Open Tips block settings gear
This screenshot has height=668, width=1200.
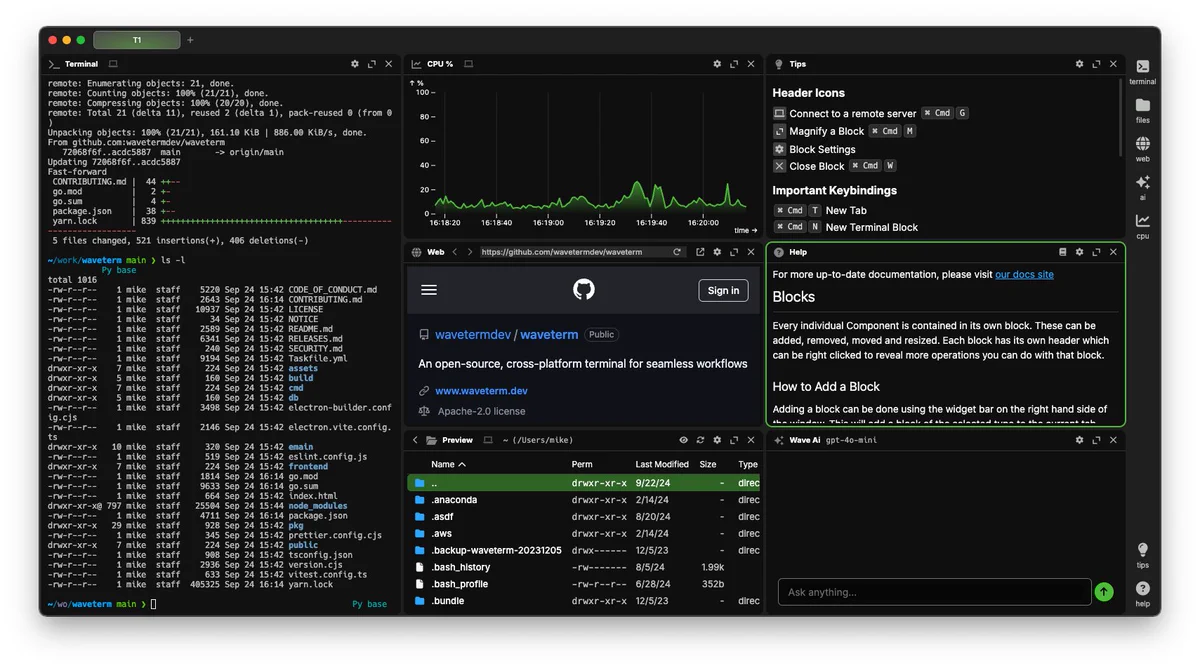point(1079,64)
